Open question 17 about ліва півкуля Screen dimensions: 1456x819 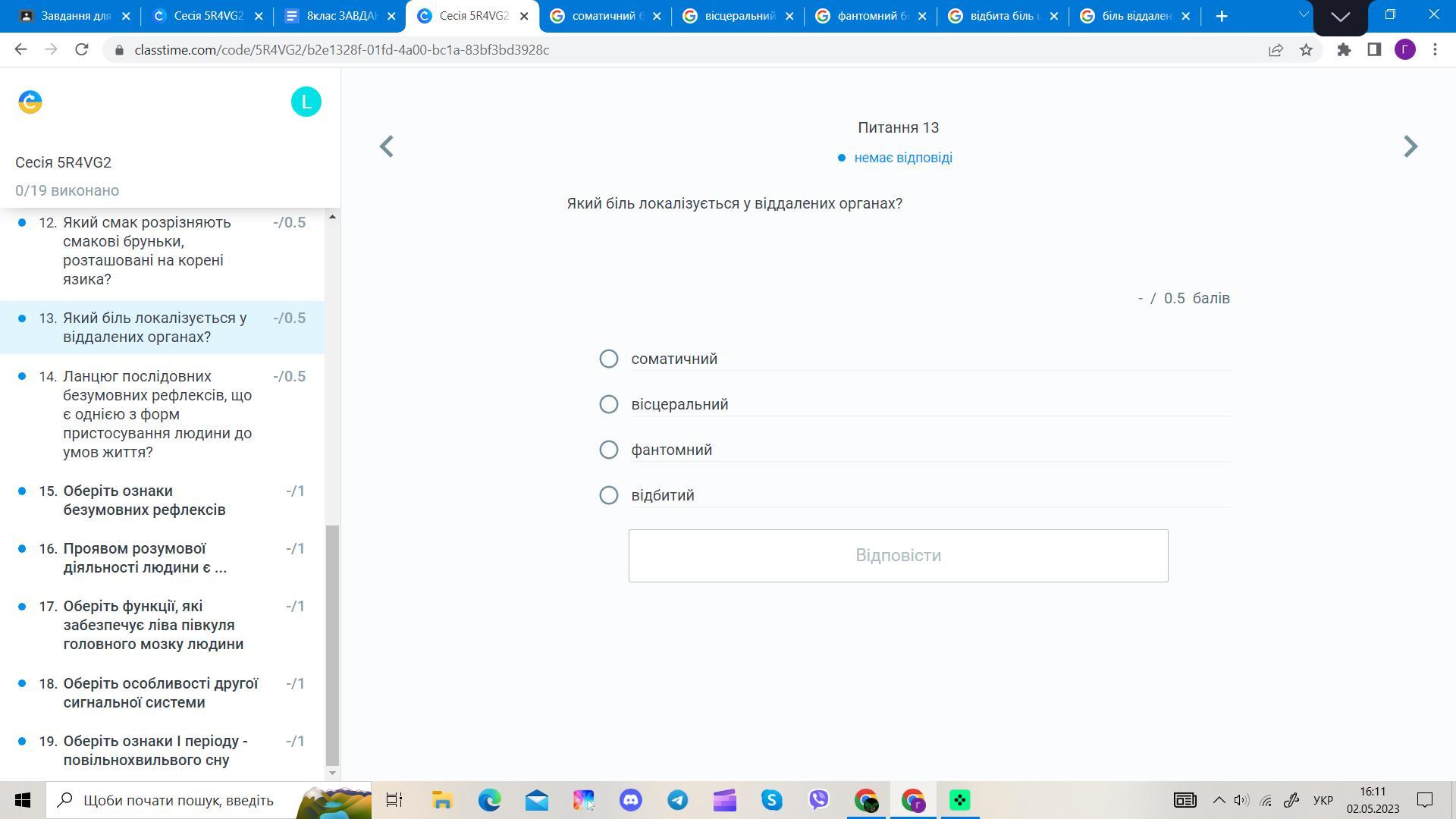pyautogui.click(x=153, y=625)
